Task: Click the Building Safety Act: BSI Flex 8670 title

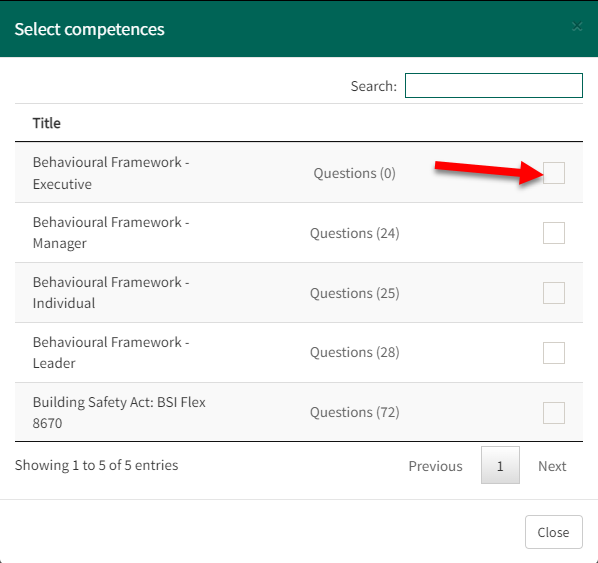Action: pyautogui.click(x=119, y=412)
